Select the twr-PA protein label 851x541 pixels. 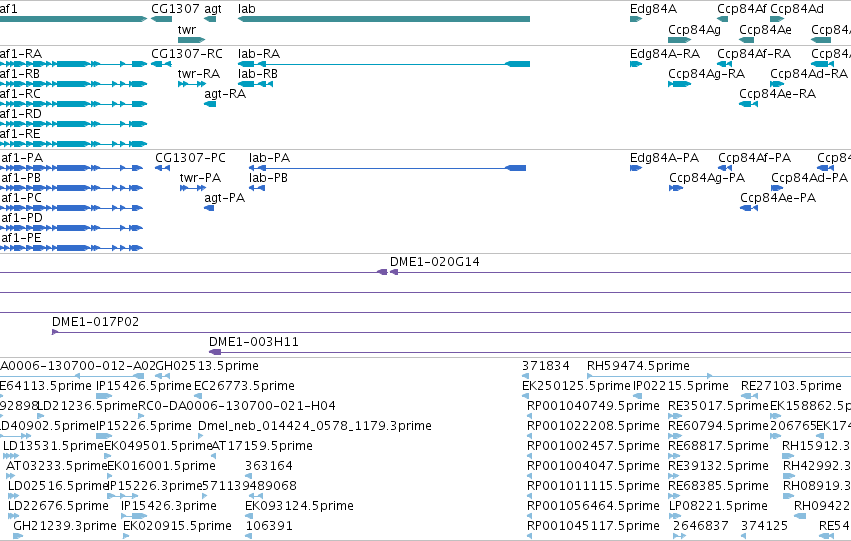click(200, 178)
